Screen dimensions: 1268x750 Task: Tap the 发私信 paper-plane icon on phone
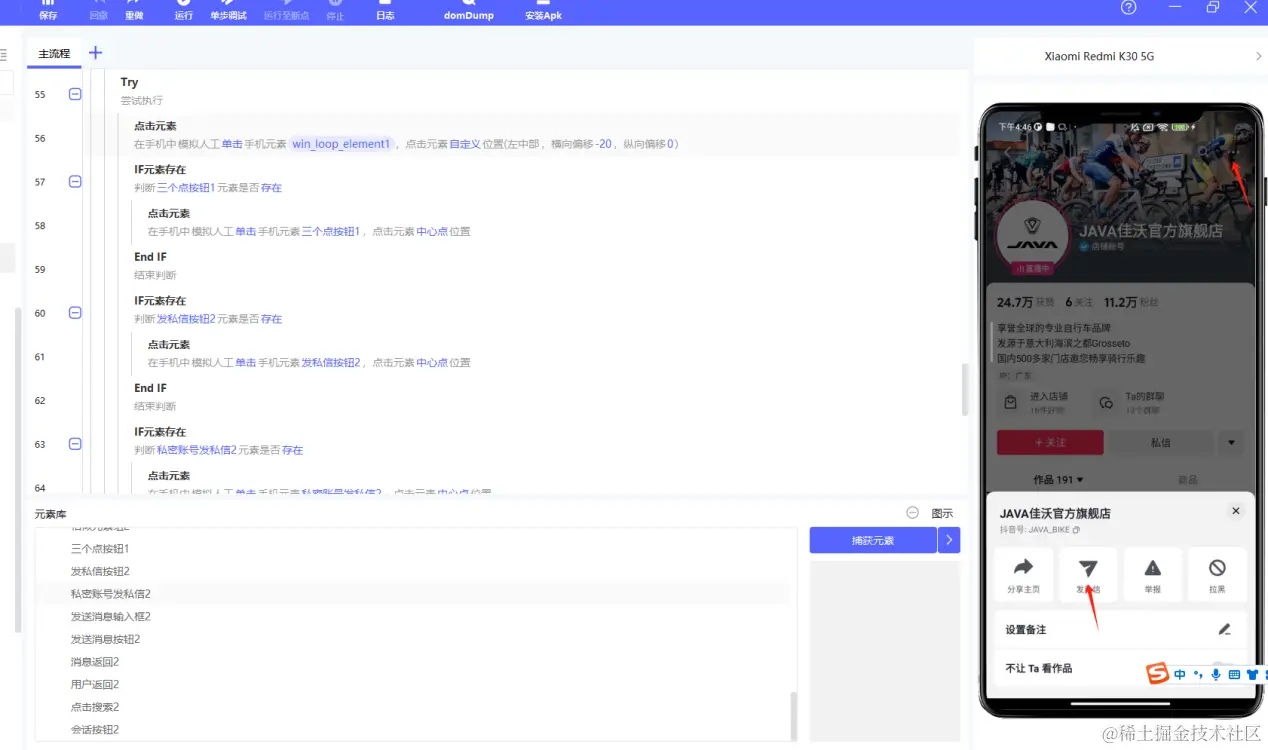pyautogui.click(x=1088, y=575)
